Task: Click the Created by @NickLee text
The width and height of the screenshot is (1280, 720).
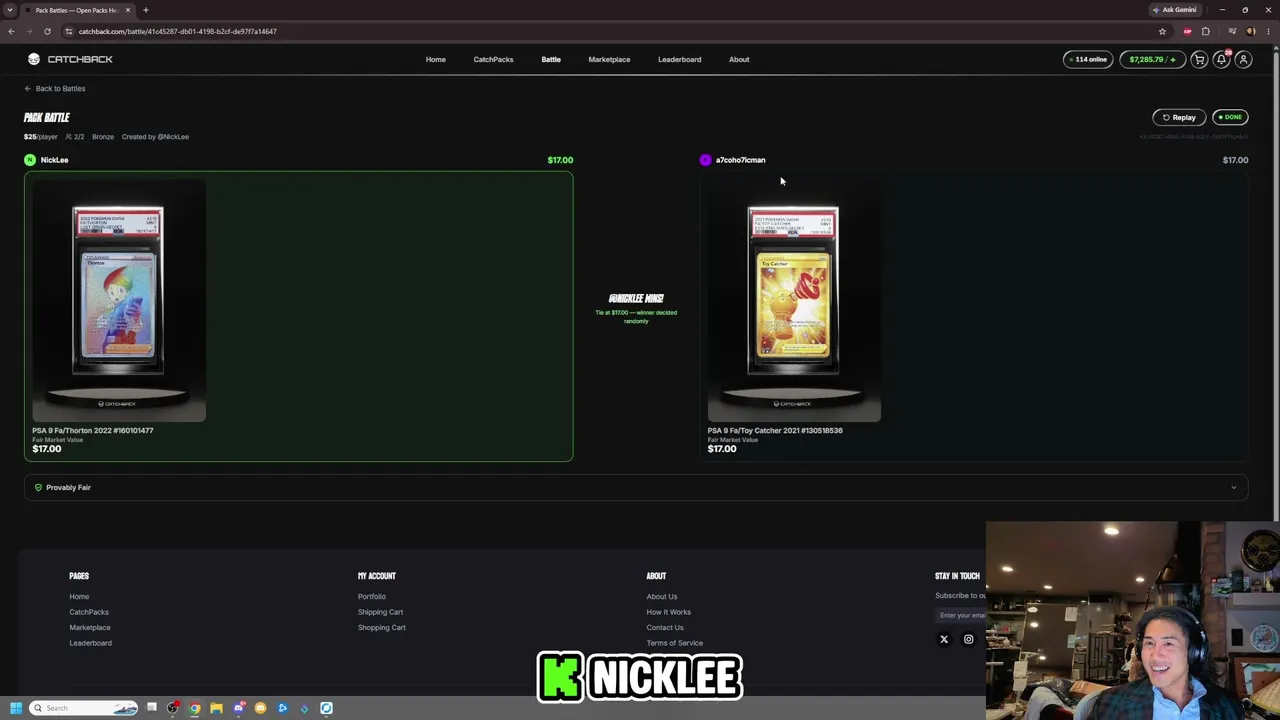Action: tap(155, 136)
